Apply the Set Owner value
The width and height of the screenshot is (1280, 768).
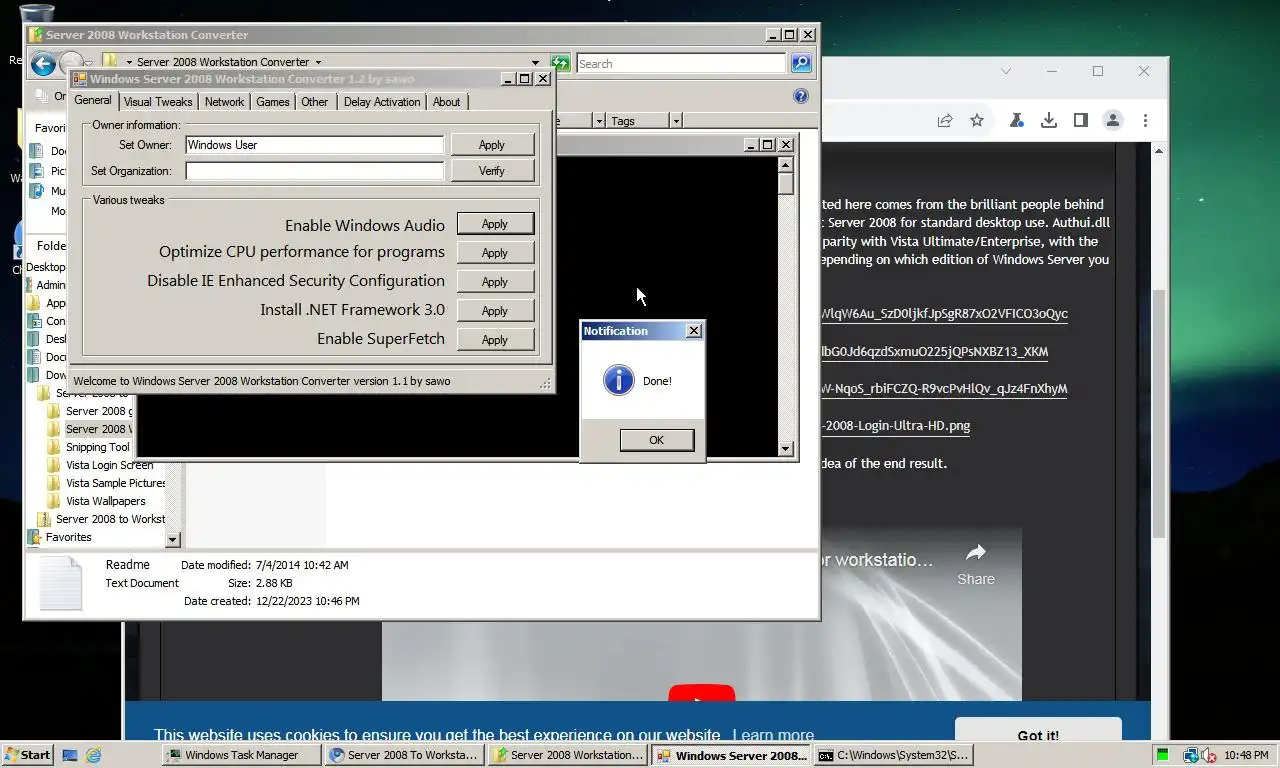(x=492, y=145)
